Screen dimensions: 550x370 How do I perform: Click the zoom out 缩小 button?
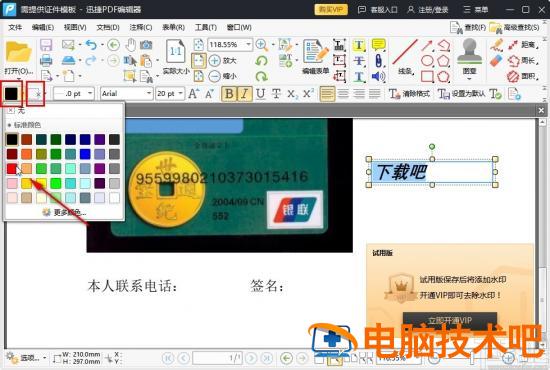tap(223, 76)
